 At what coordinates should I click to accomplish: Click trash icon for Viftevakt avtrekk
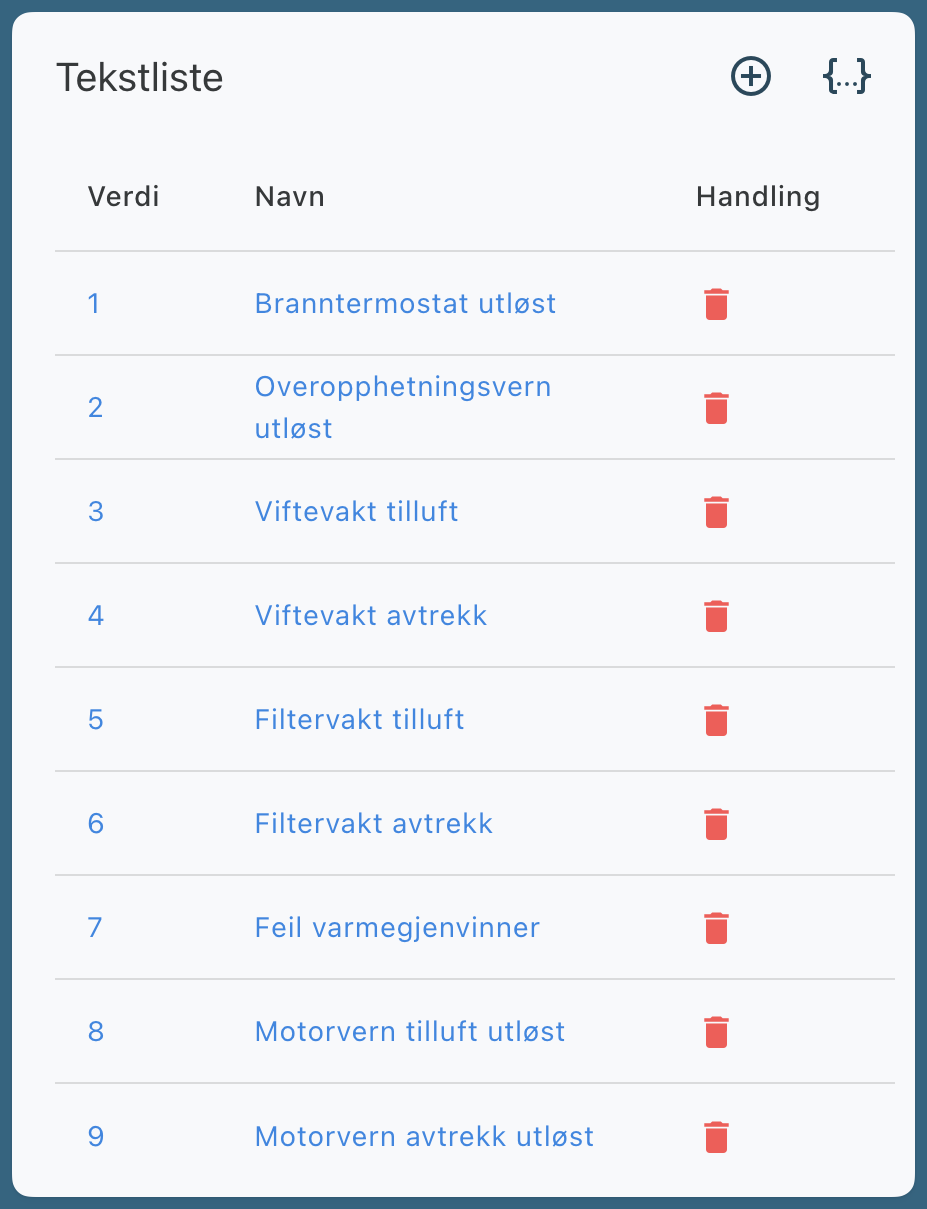(716, 616)
